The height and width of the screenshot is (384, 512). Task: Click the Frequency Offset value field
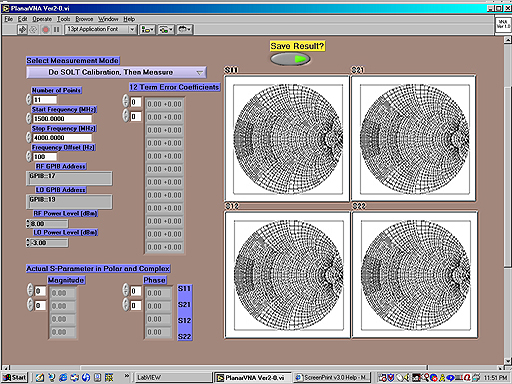tap(45, 157)
